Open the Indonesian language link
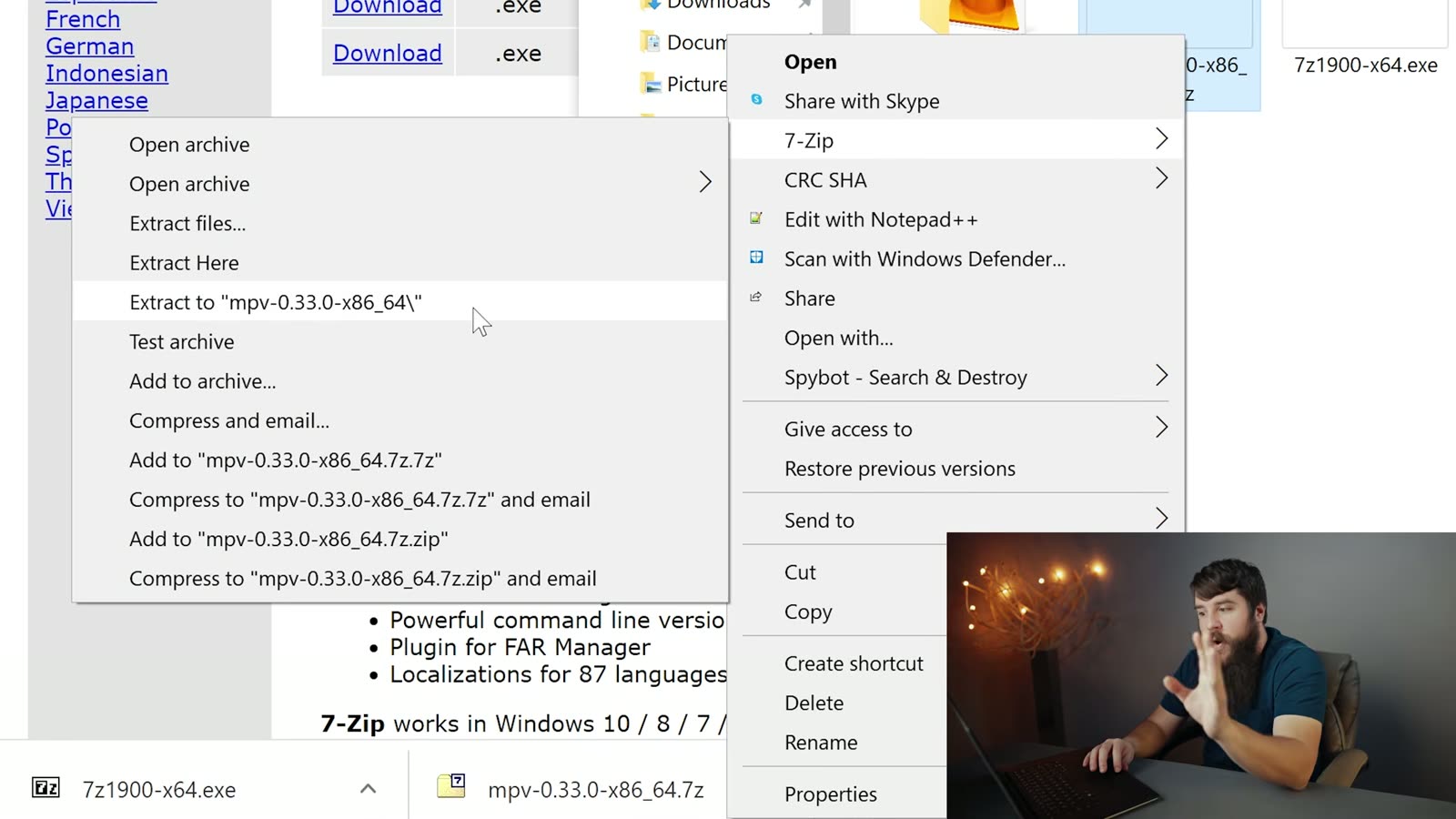The width and height of the screenshot is (1456, 819). [107, 74]
